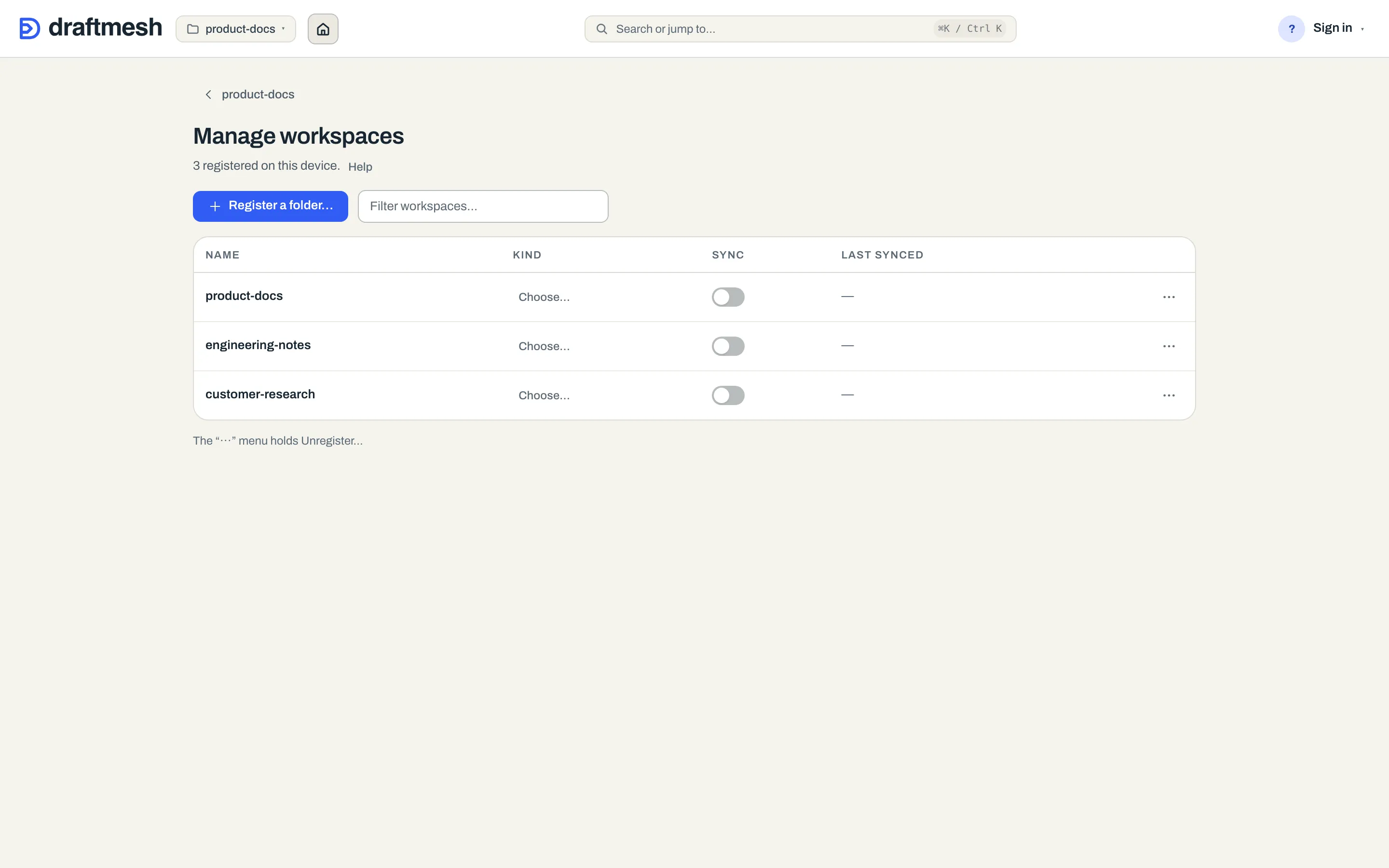Expand the Sign in dropdown

pos(1338,29)
